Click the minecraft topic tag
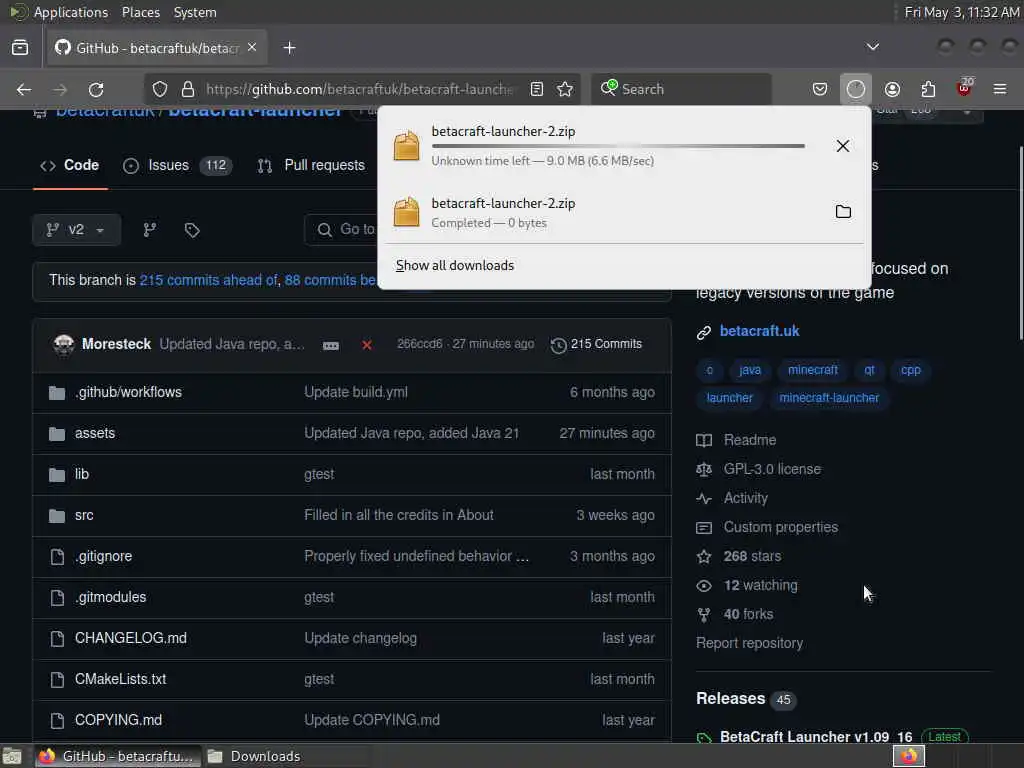This screenshot has height=768, width=1024. tap(812, 370)
